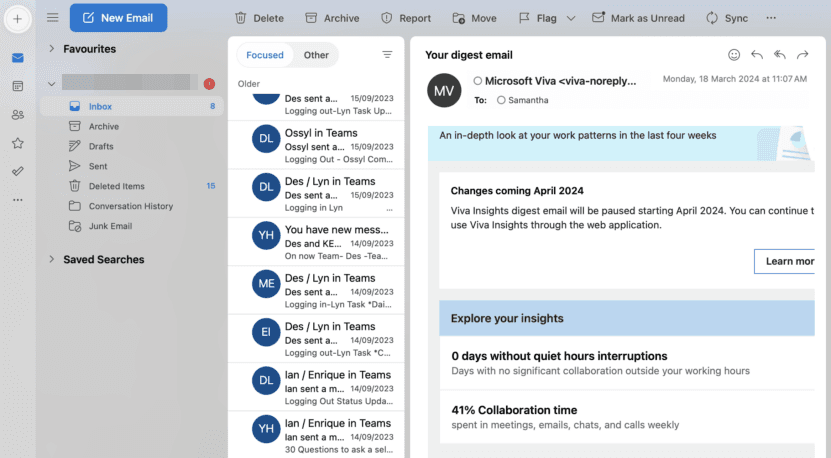Open the People contacts sidebar icon

pos(17,114)
